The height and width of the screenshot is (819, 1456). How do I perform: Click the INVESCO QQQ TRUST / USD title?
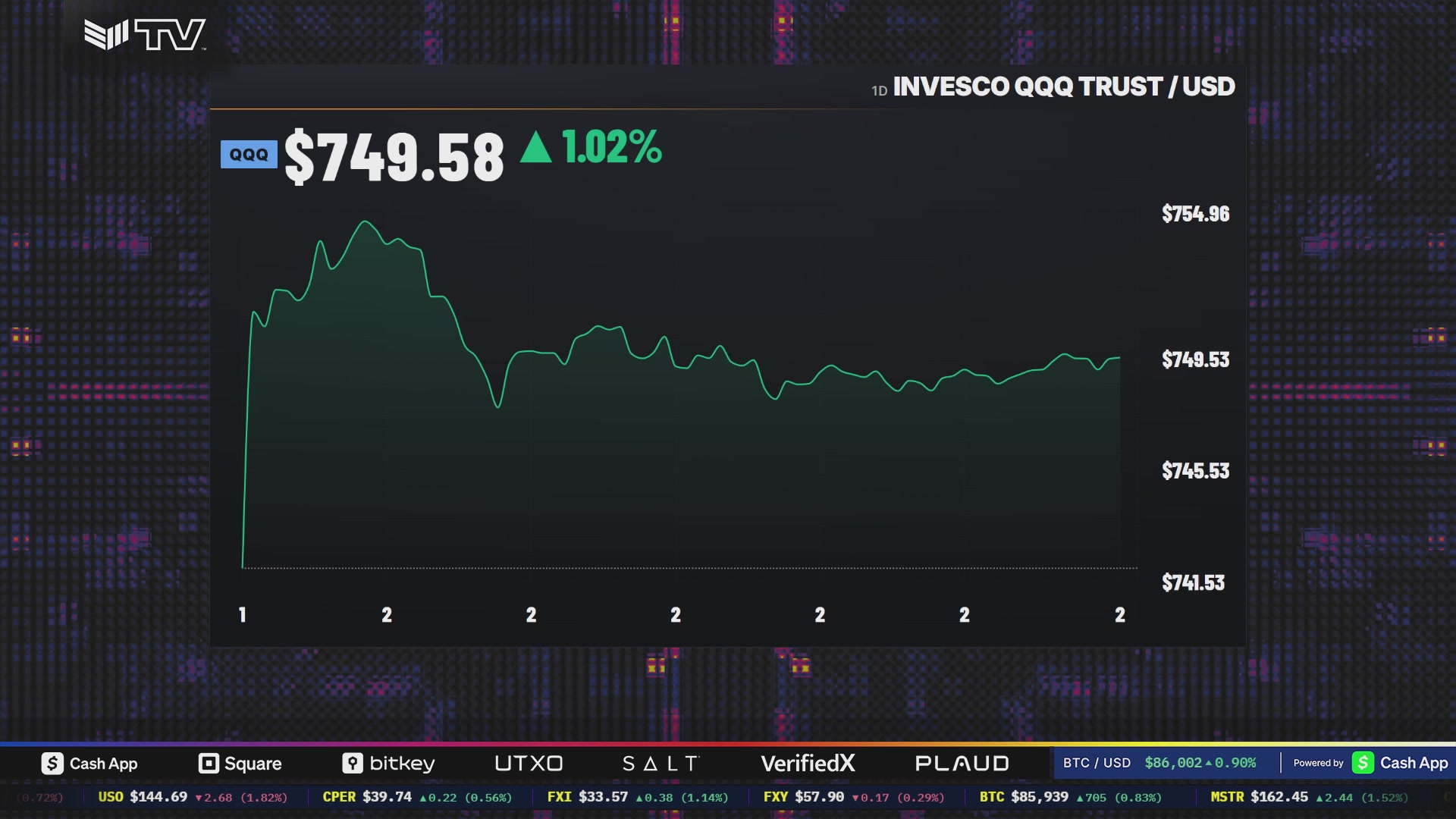pos(1064,86)
